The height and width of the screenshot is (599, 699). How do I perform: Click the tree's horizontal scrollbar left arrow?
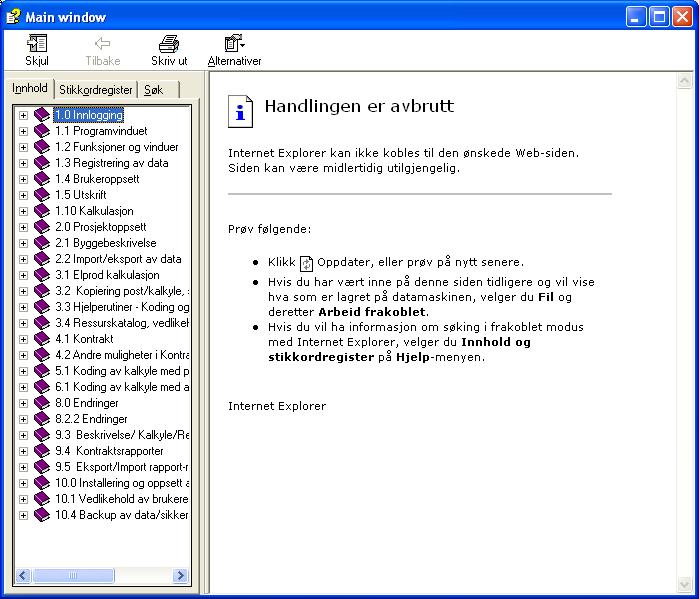coord(24,575)
